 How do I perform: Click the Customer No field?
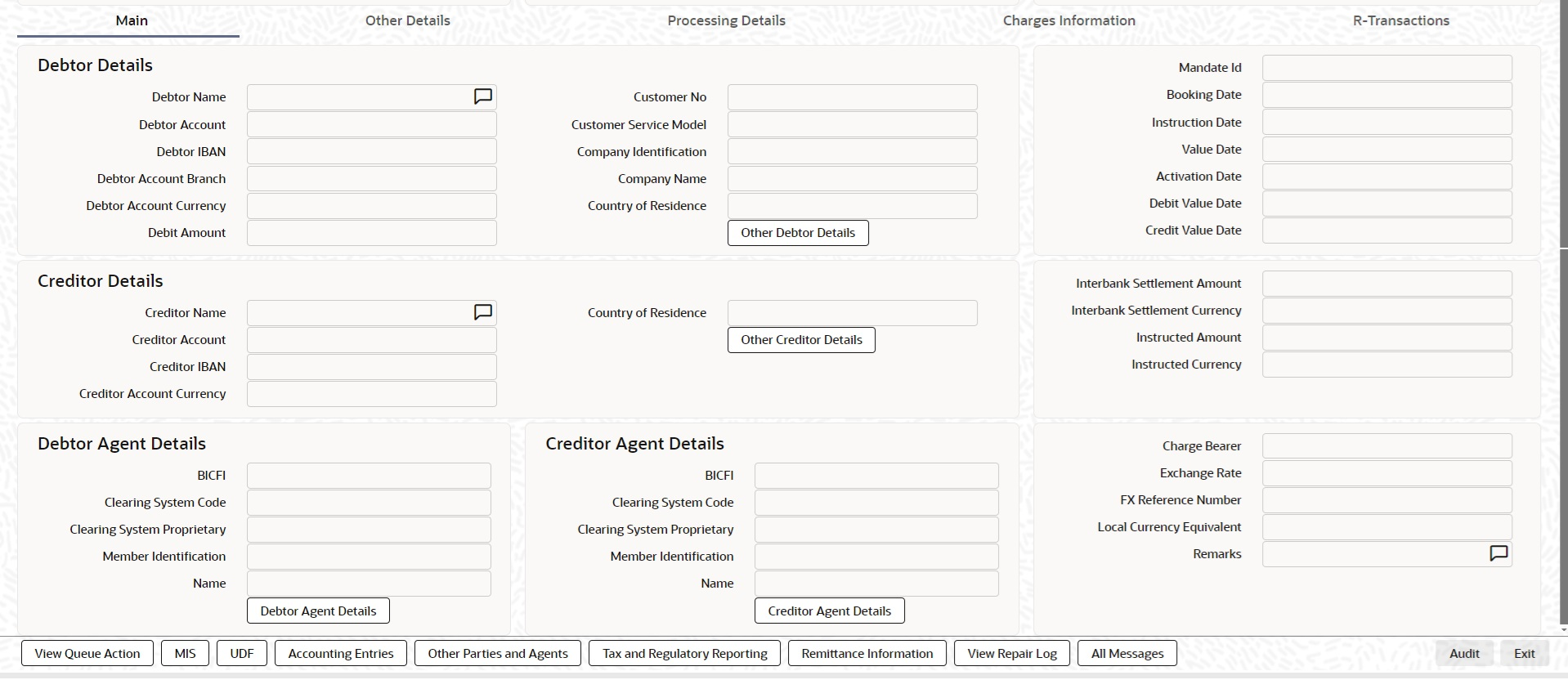[853, 97]
